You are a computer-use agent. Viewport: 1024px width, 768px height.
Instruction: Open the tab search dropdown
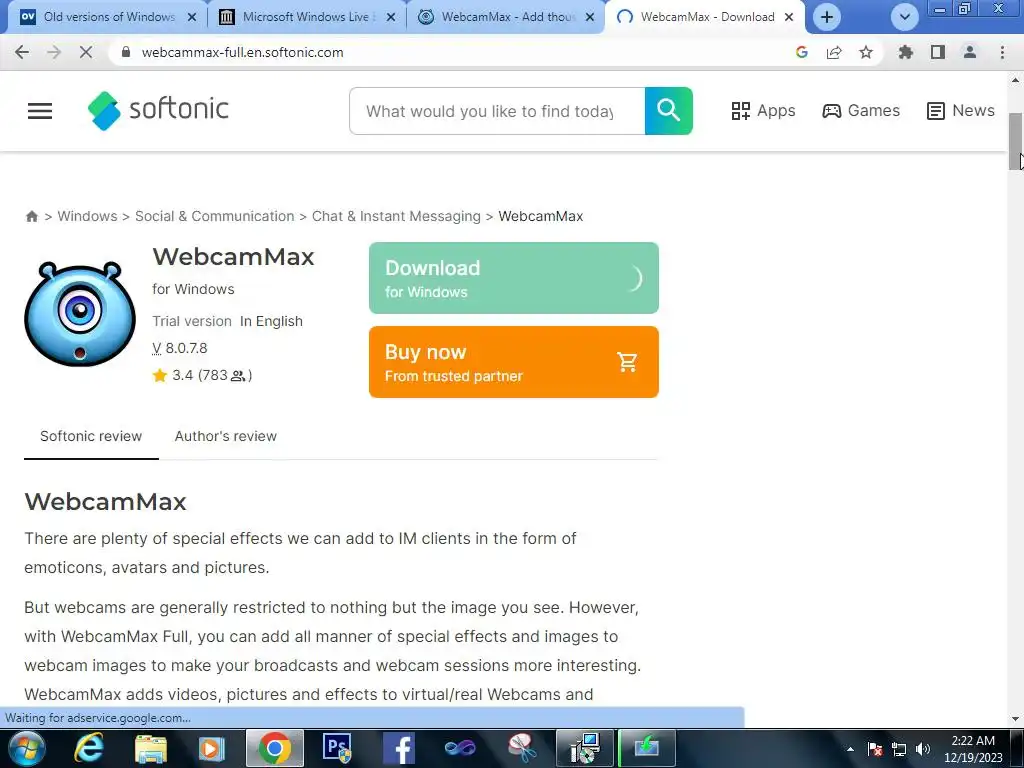pos(904,17)
